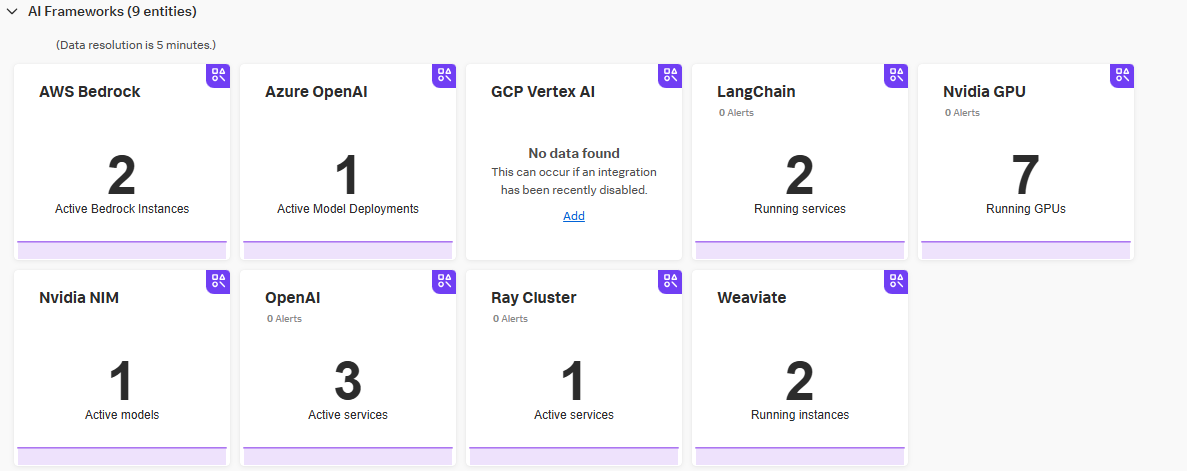The width and height of the screenshot is (1187, 471).
Task: Click the purple corner icon on LangChain card
Action: pyautogui.click(x=896, y=74)
